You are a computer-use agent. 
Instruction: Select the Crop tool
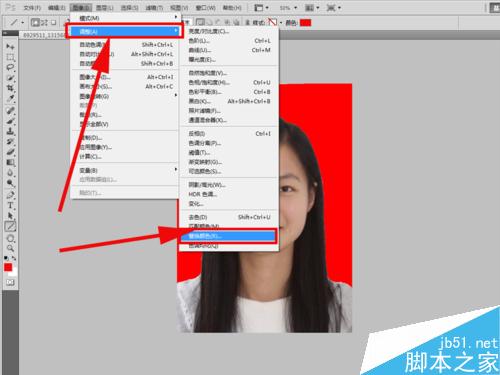[x=10, y=88]
